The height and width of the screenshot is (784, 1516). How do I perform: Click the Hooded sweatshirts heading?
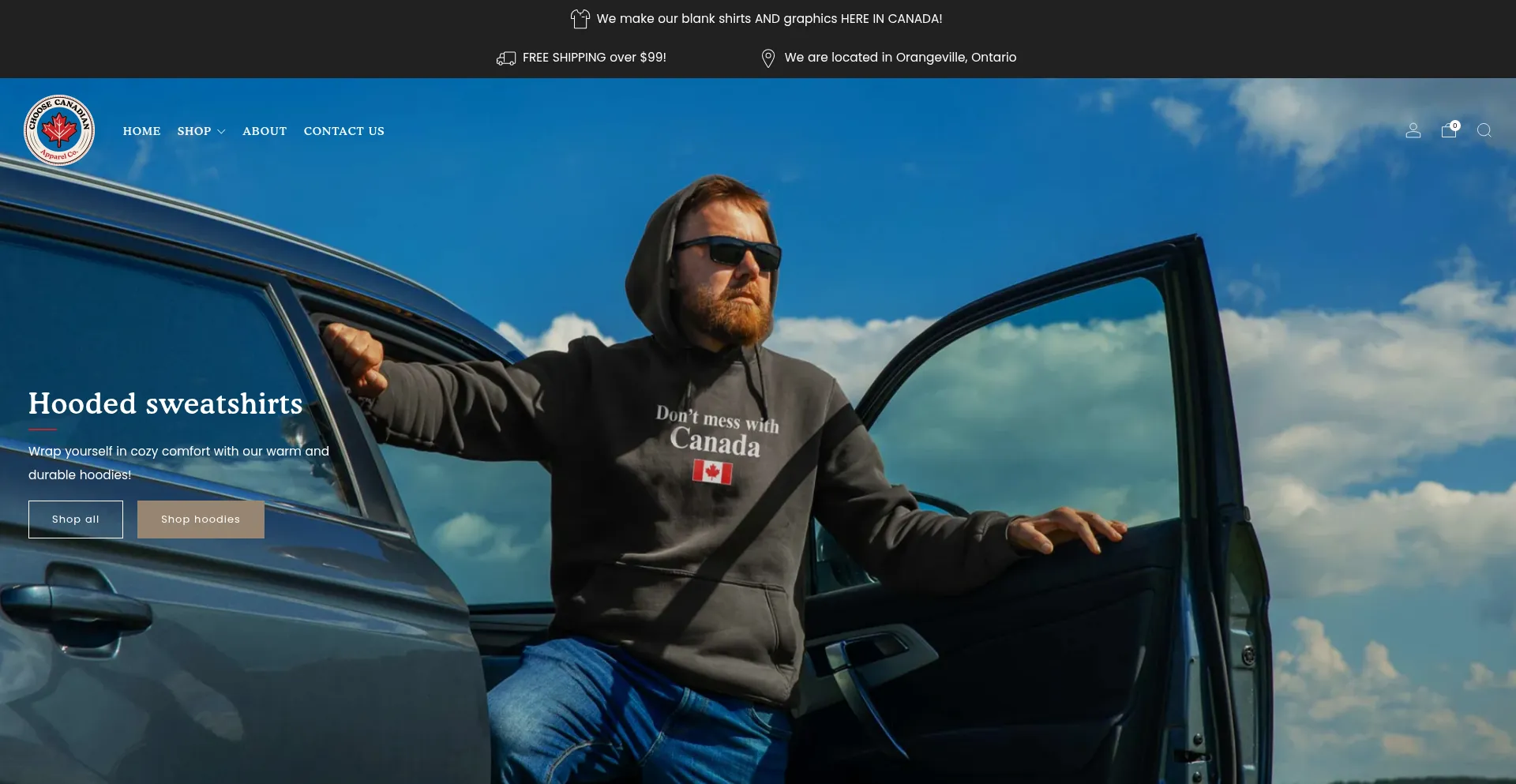[166, 403]
